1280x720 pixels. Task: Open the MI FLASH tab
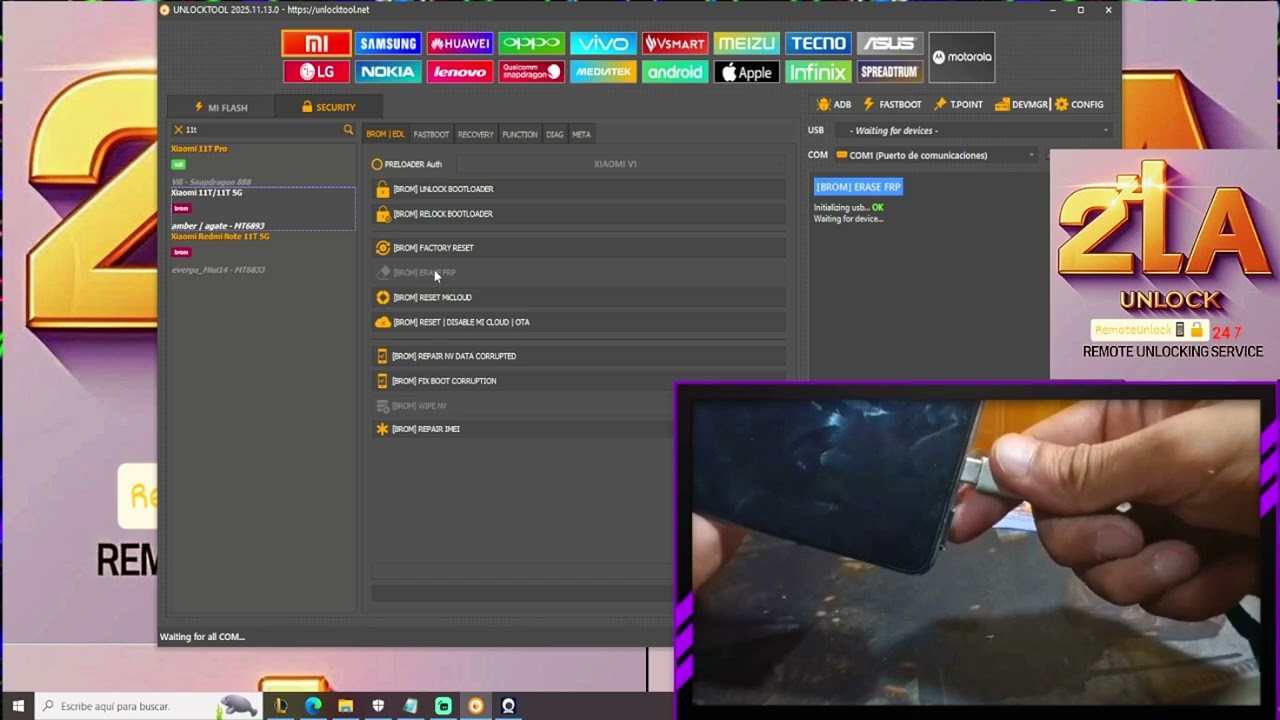click(x=220, y=107)
